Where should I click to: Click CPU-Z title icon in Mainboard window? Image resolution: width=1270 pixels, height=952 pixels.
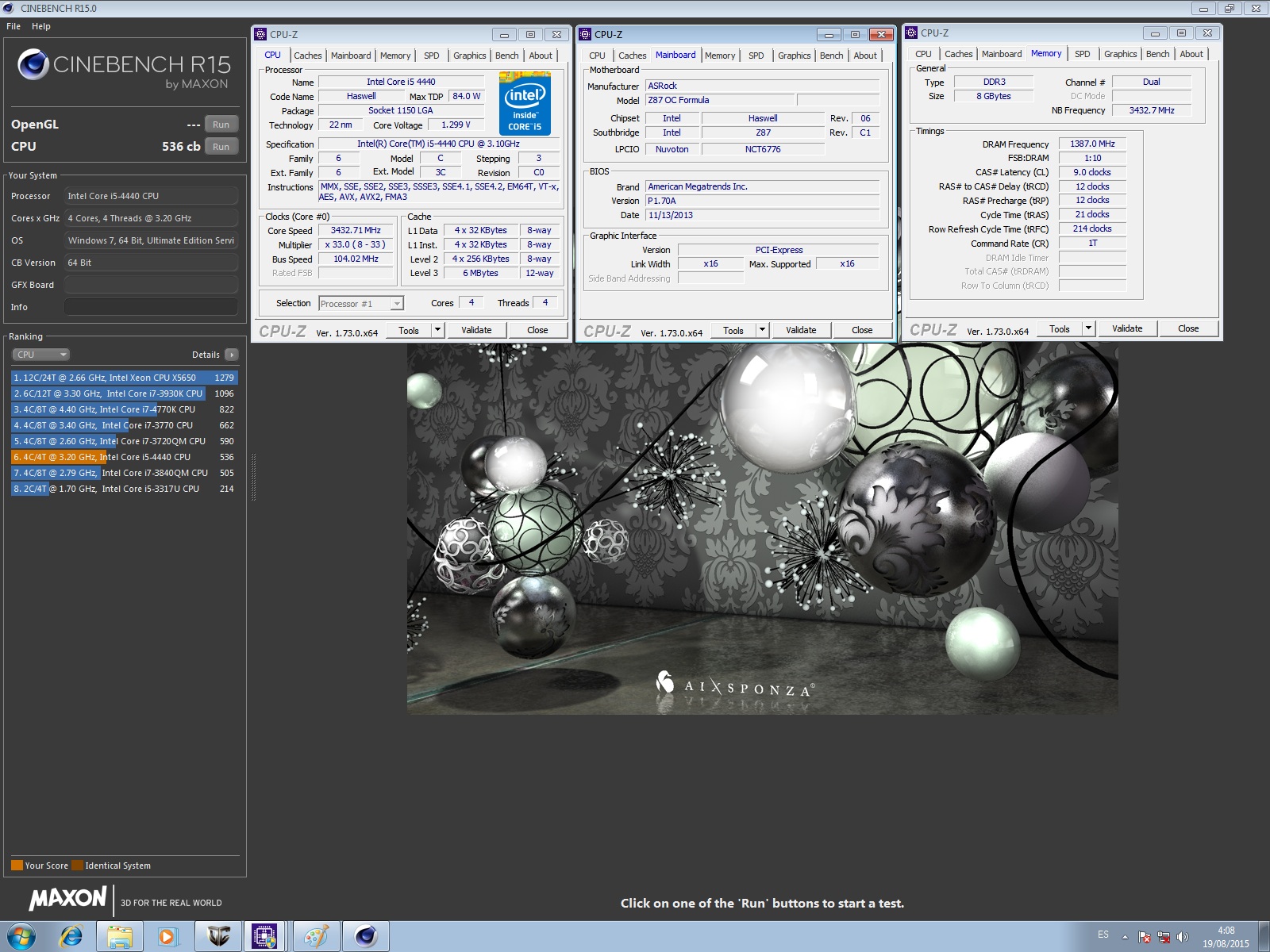click(585, 34)
